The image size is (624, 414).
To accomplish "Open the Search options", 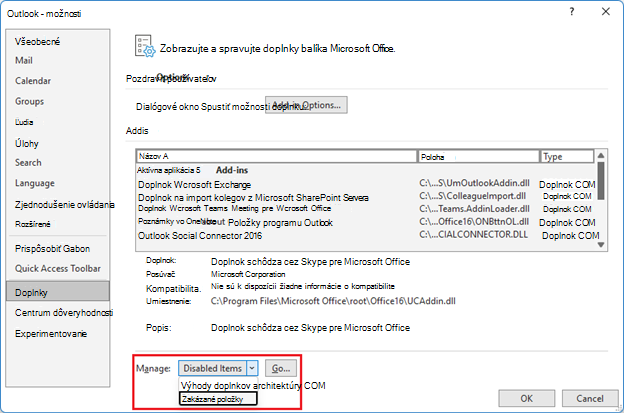I will [x=28, y=162].
